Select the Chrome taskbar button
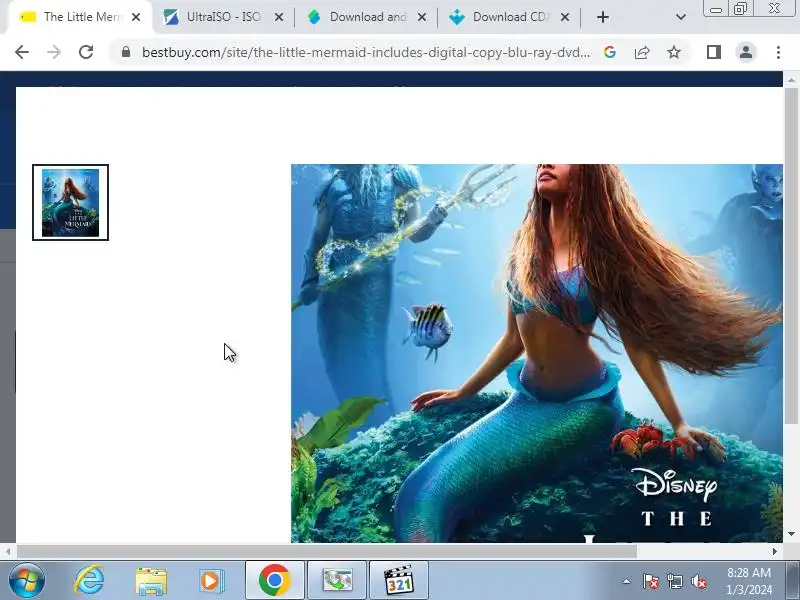 pos(274,581)
